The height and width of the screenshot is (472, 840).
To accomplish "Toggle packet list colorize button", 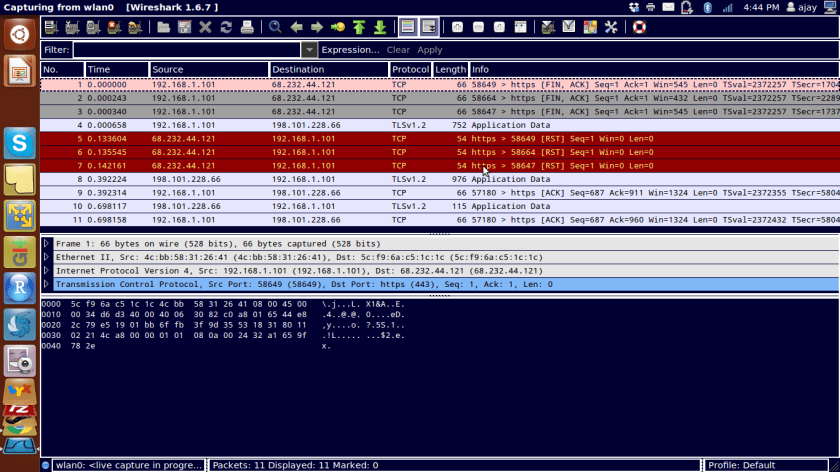I will pyautogui.click(x=408, y=27).
